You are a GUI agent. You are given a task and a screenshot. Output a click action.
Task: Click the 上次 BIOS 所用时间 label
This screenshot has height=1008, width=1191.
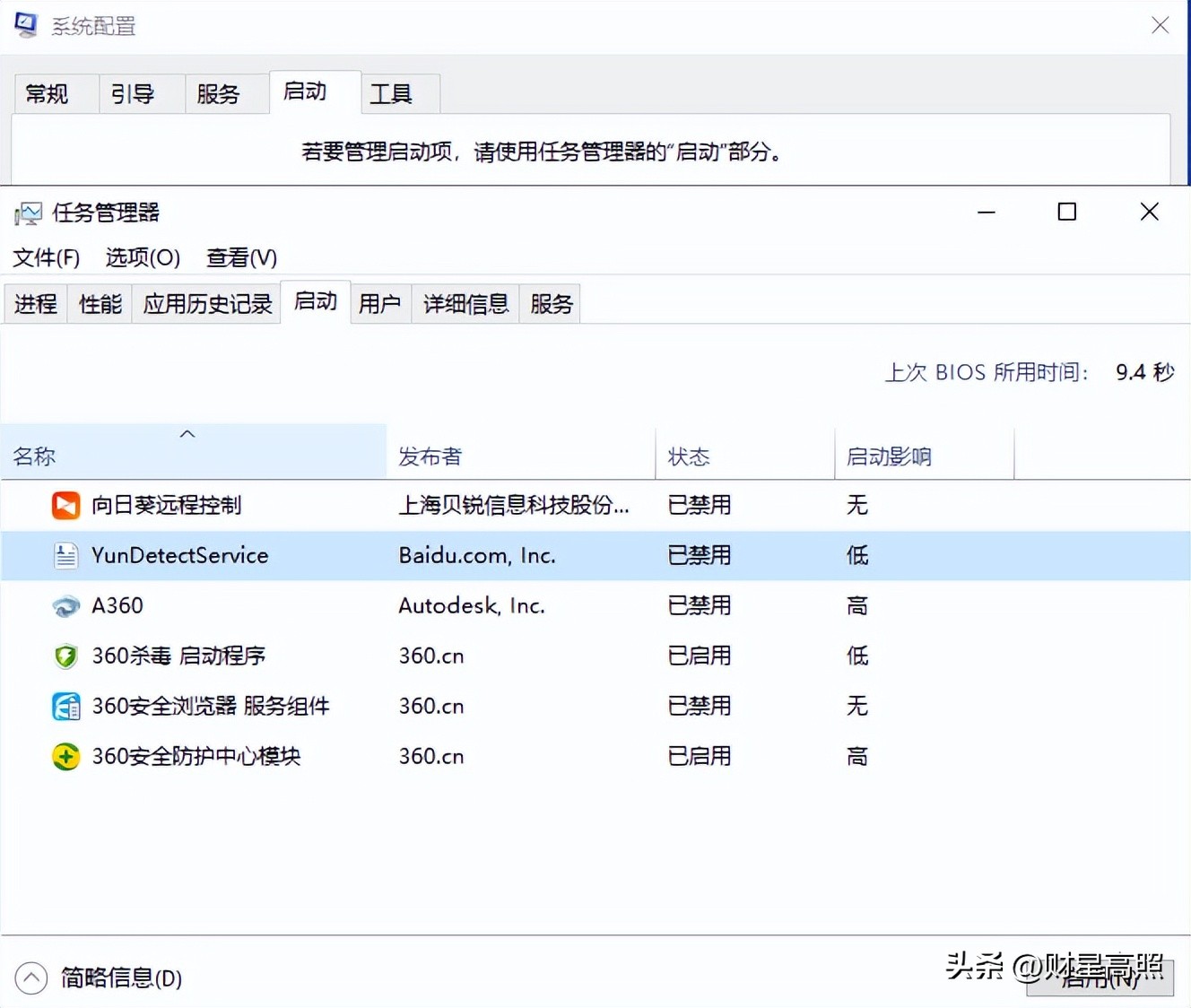pos(987,372)
